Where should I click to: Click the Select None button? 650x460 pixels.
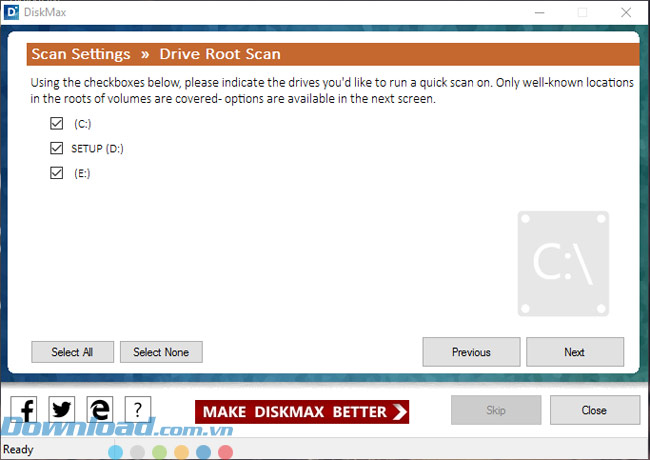[161, 352]
